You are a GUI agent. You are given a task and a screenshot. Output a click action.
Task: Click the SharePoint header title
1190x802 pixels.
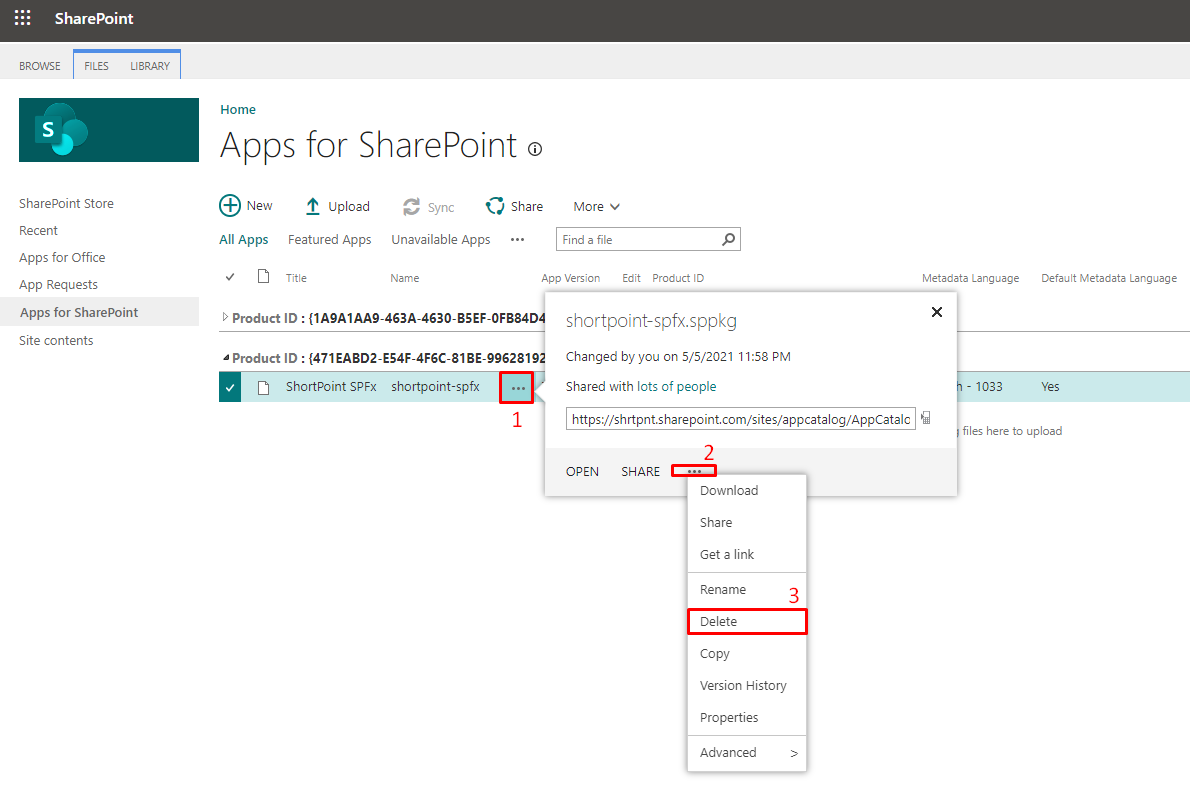pyautogui.click(x=93, y=18)
